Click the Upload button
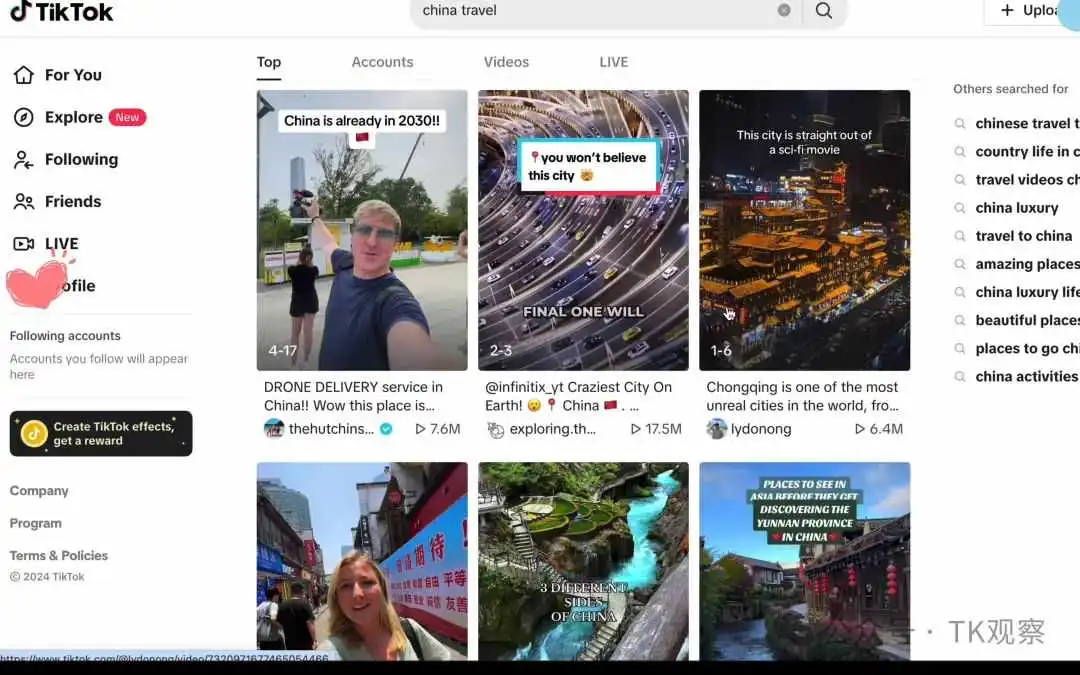1080x675 pixels. point(1031,11)
